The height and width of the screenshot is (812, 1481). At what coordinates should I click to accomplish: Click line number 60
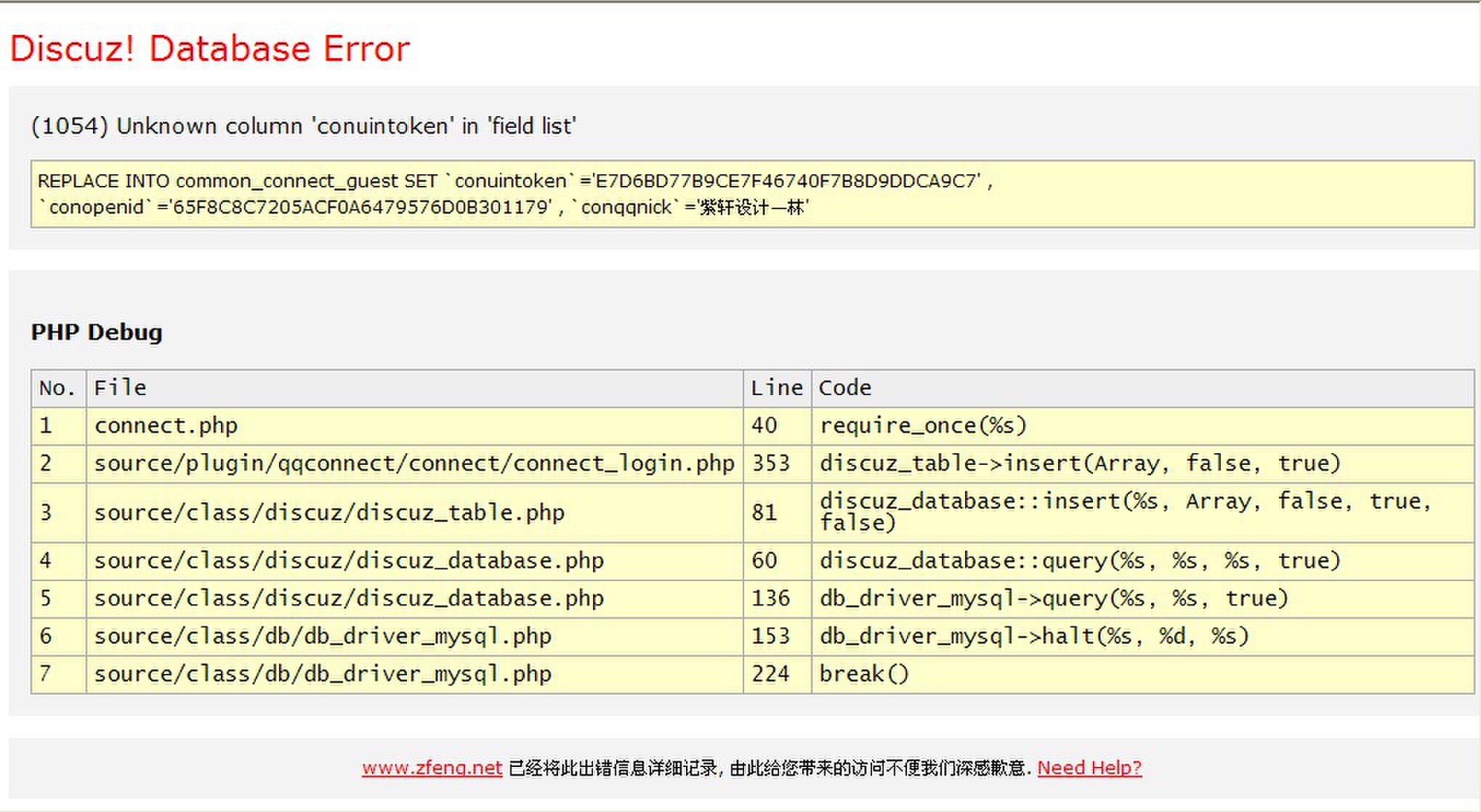point(778,561)
